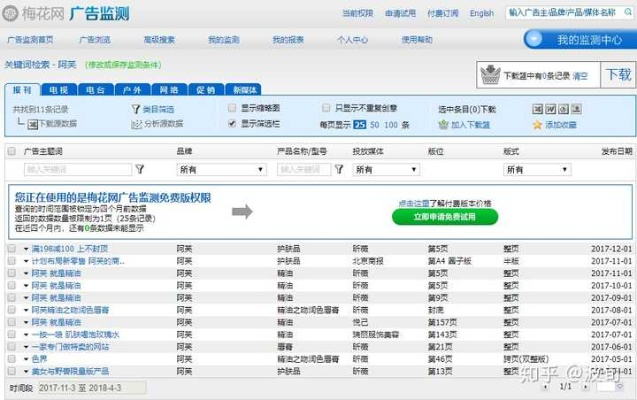Click the search magnifier in top search box
Screen dimensions: 637x400
coord(628,12)
